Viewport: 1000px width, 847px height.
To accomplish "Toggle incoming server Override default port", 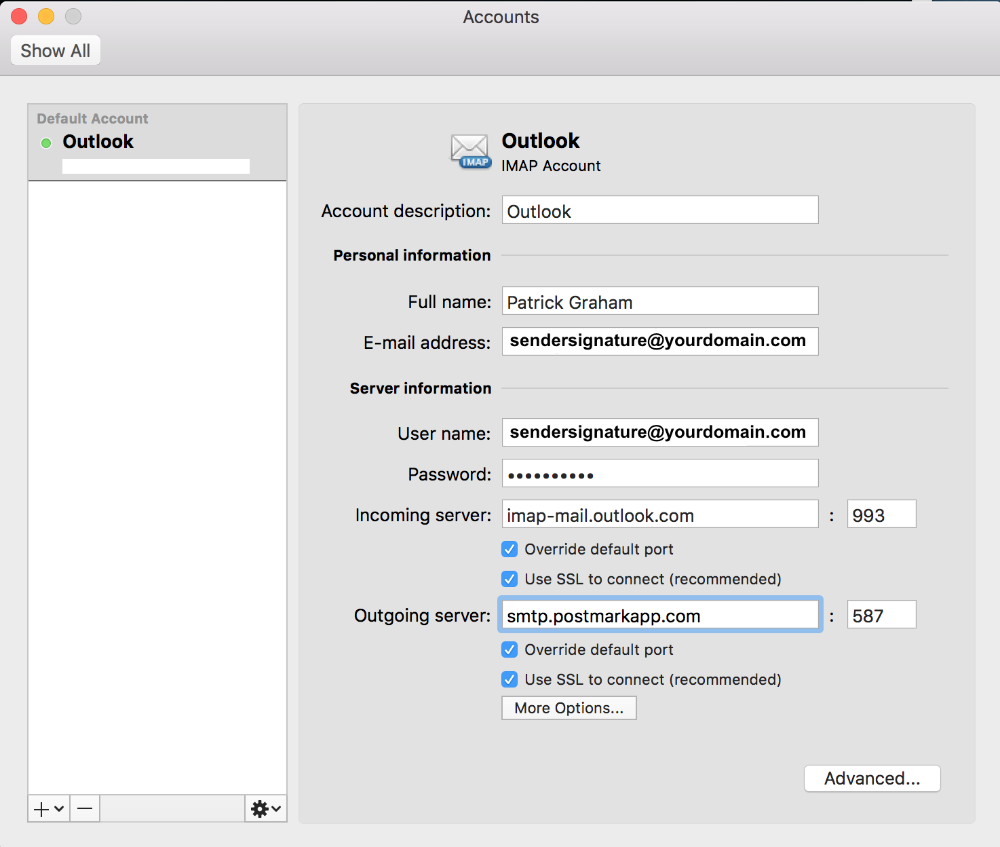I will tap(509, 549).
